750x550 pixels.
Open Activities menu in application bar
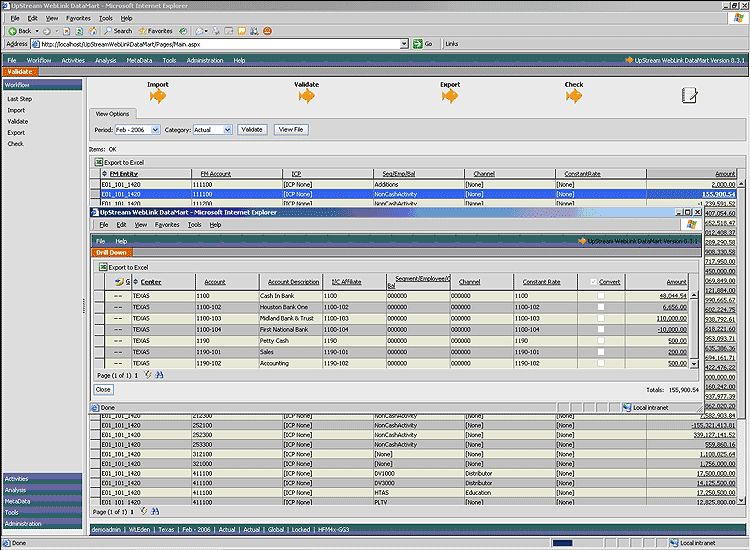tap(73, 60)
